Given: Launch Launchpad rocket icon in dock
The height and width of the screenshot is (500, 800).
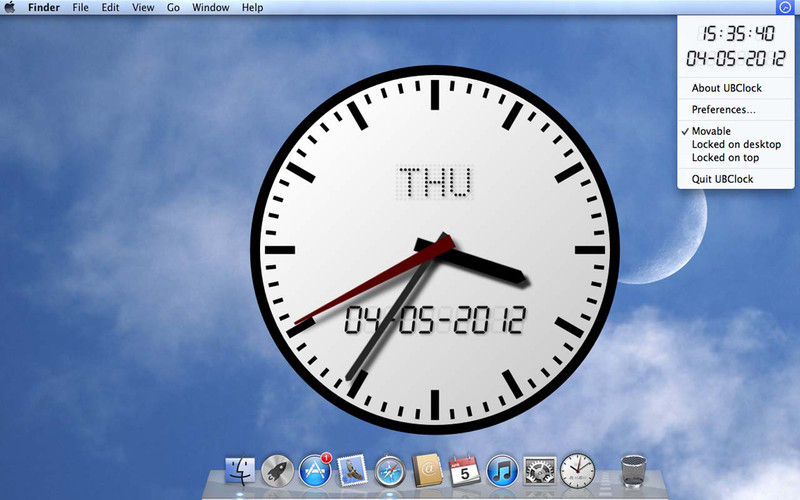Looking at the screenshot, I should [x=278, y=470].
